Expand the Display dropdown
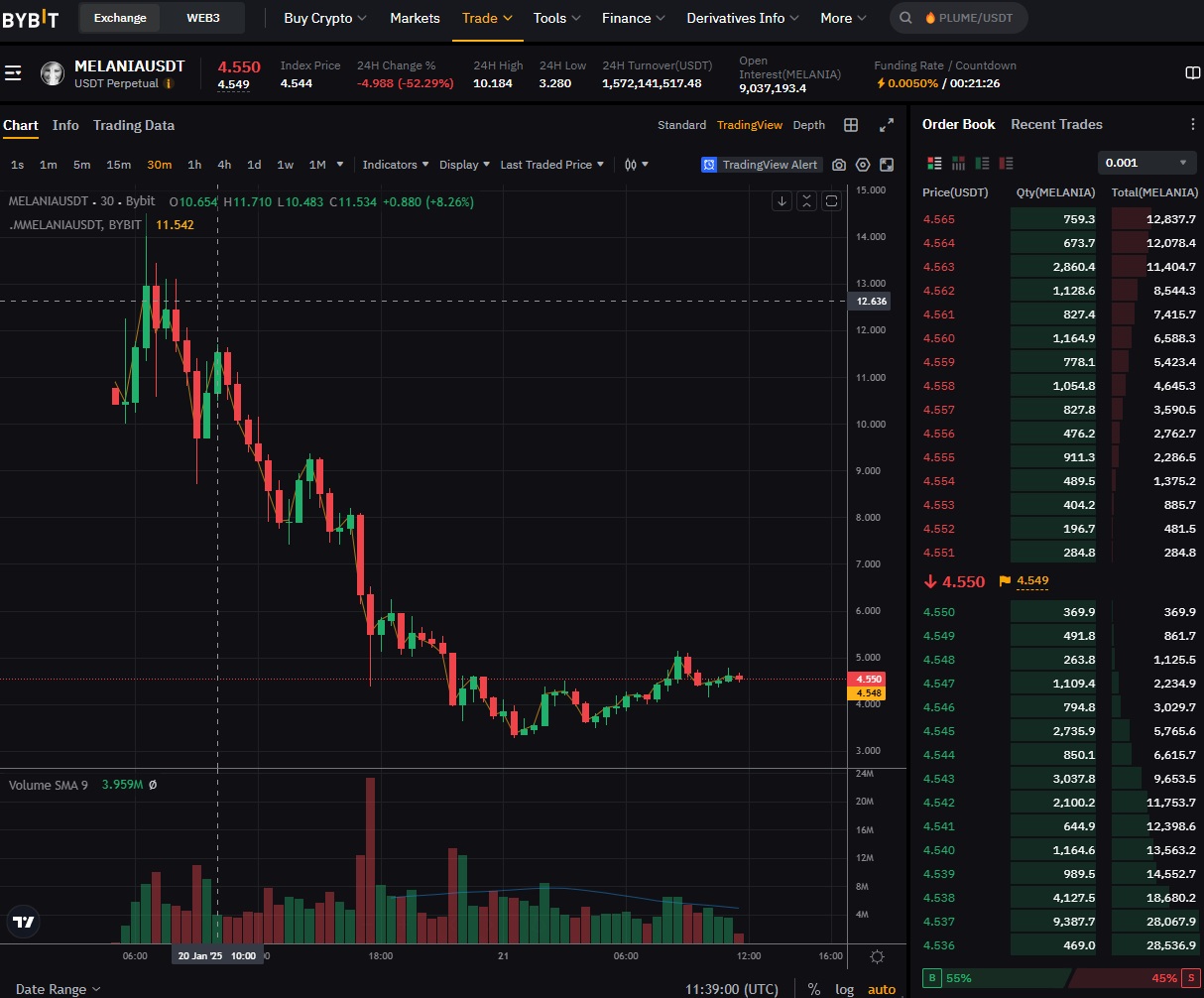 coord(465,165)
